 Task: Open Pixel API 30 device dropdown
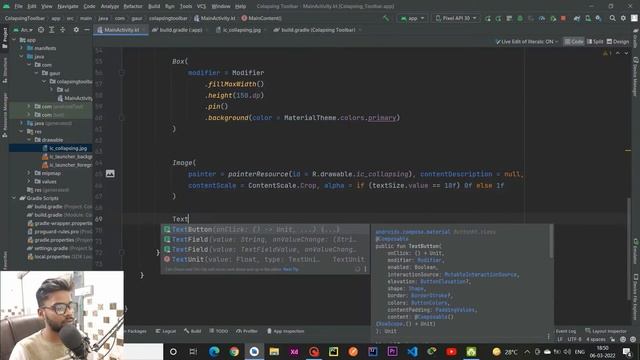[x=456, y=18]
